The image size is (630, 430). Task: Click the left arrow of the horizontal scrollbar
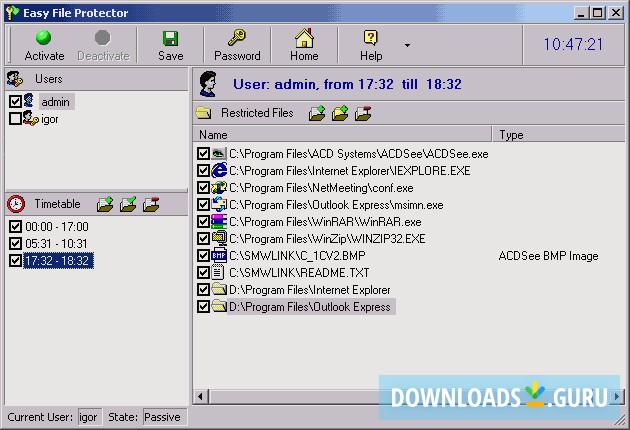pyautogui.click(x=200, y=397)
